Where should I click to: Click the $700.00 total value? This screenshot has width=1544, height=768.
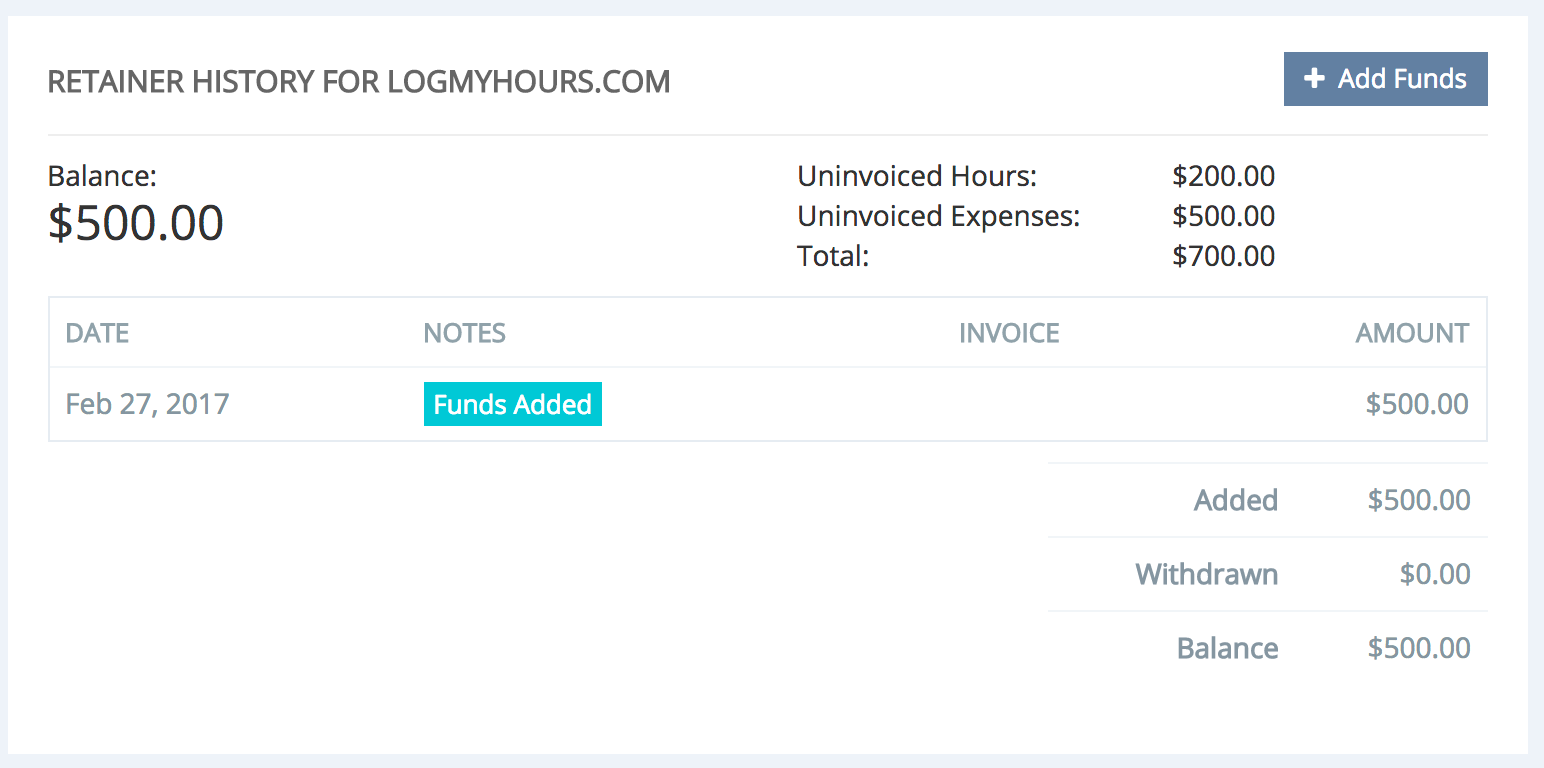click(x=1223, y=256)
